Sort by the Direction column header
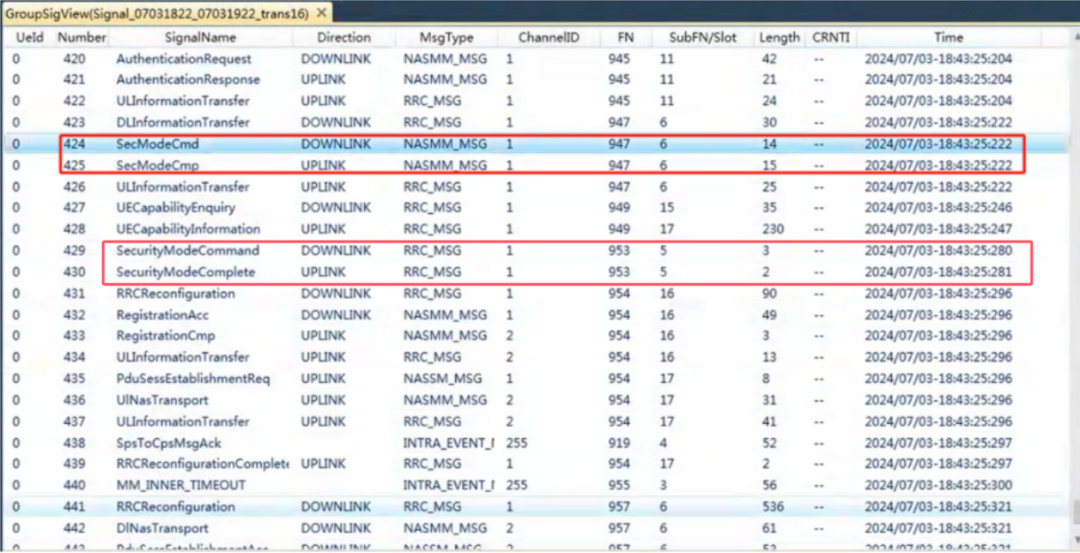 (344, 37)
